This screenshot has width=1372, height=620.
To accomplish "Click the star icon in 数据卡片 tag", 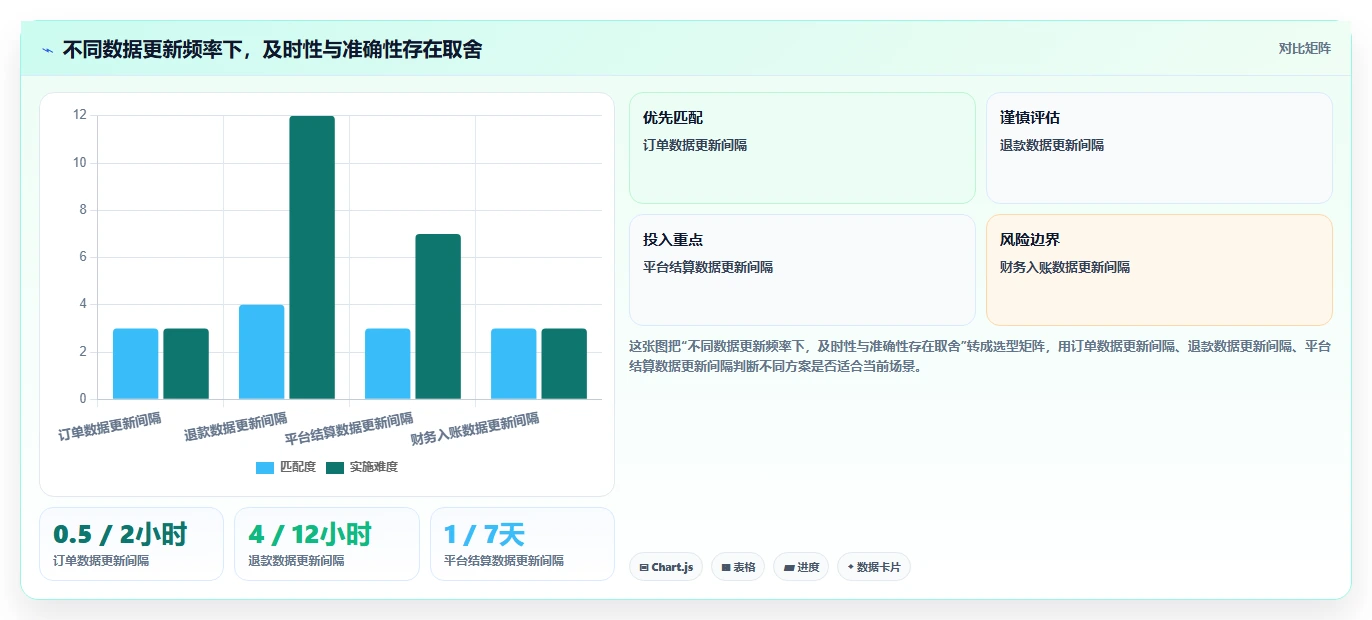I will pyautogui.click(x=850, y=567).
